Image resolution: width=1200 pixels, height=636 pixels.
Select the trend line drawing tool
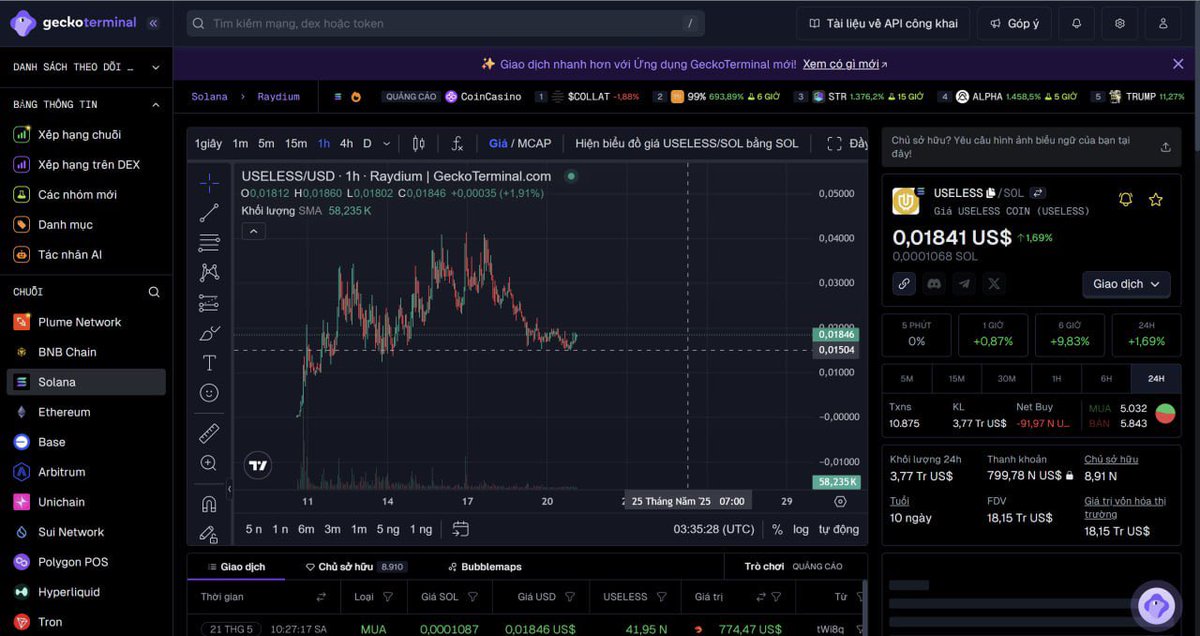(209, 212)
